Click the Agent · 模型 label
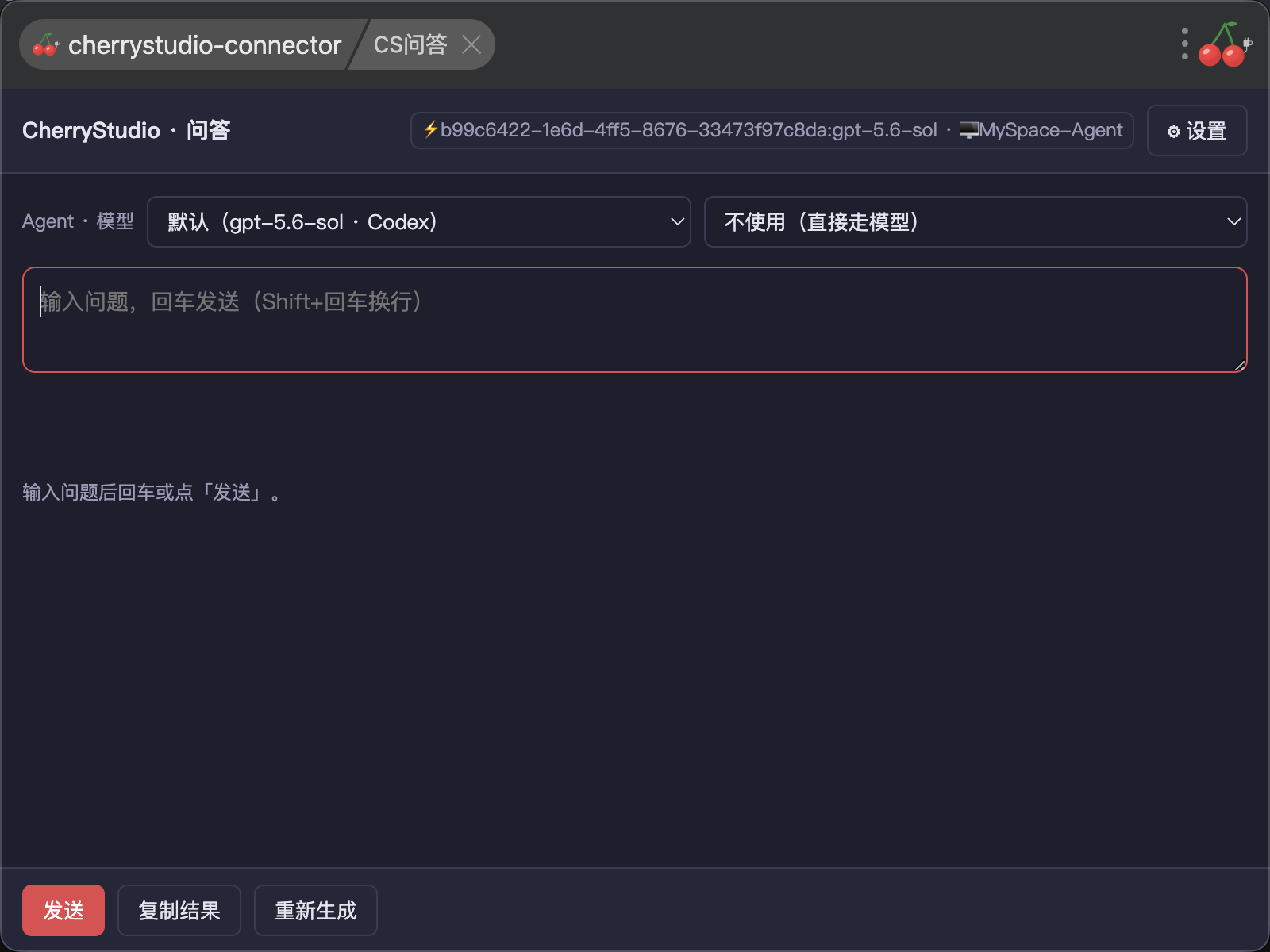Screen dimensions: 1270x952 pos(78,221)
